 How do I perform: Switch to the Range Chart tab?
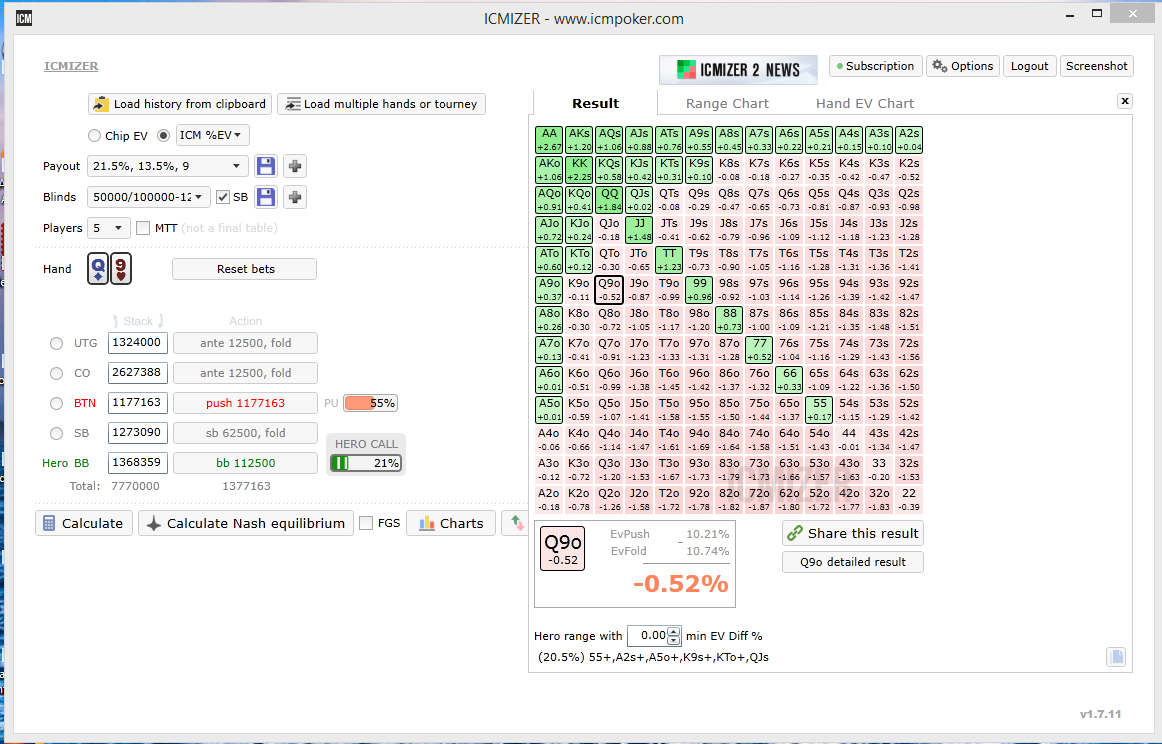point(727,104)
